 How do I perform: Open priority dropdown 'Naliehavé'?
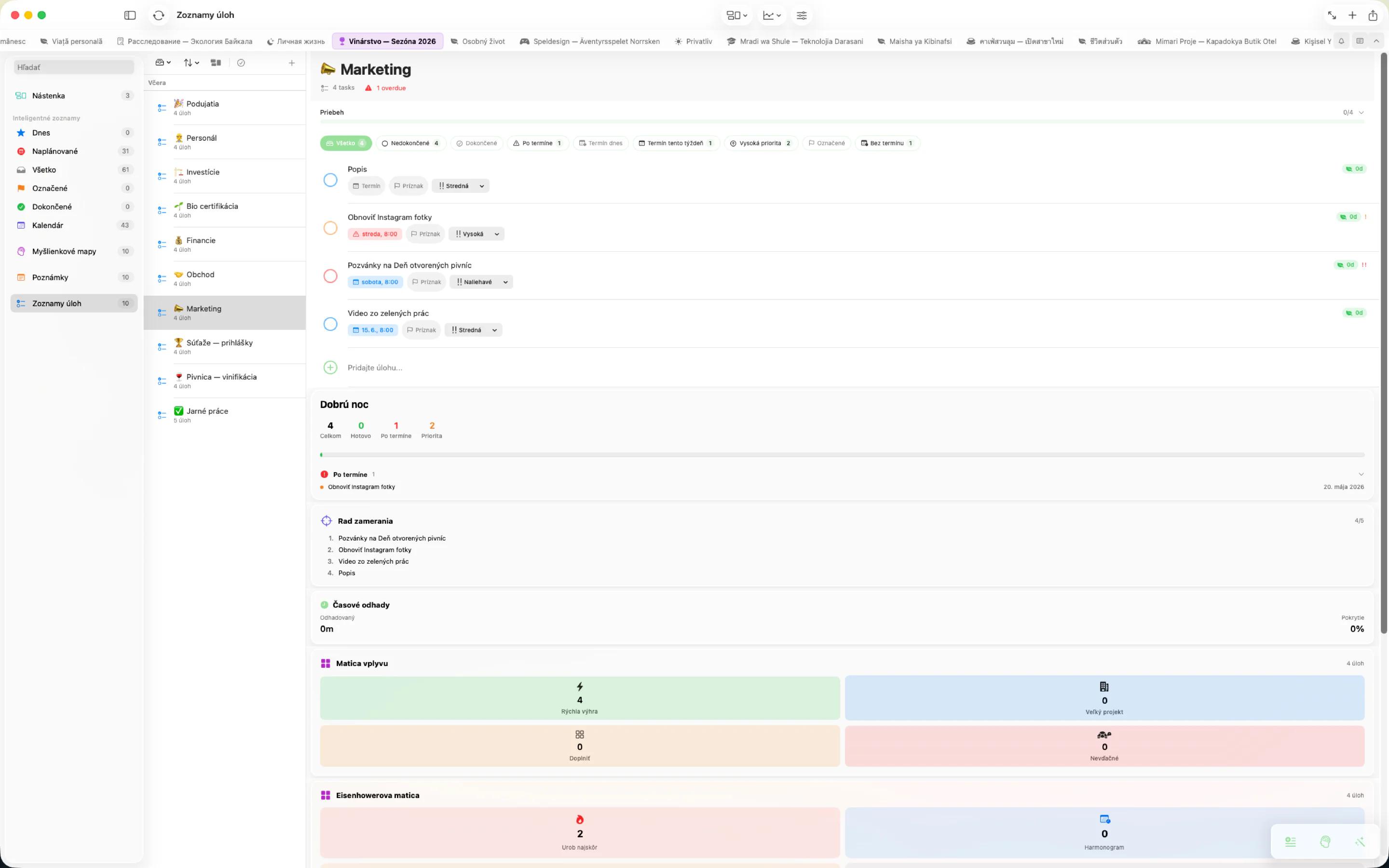481,282
